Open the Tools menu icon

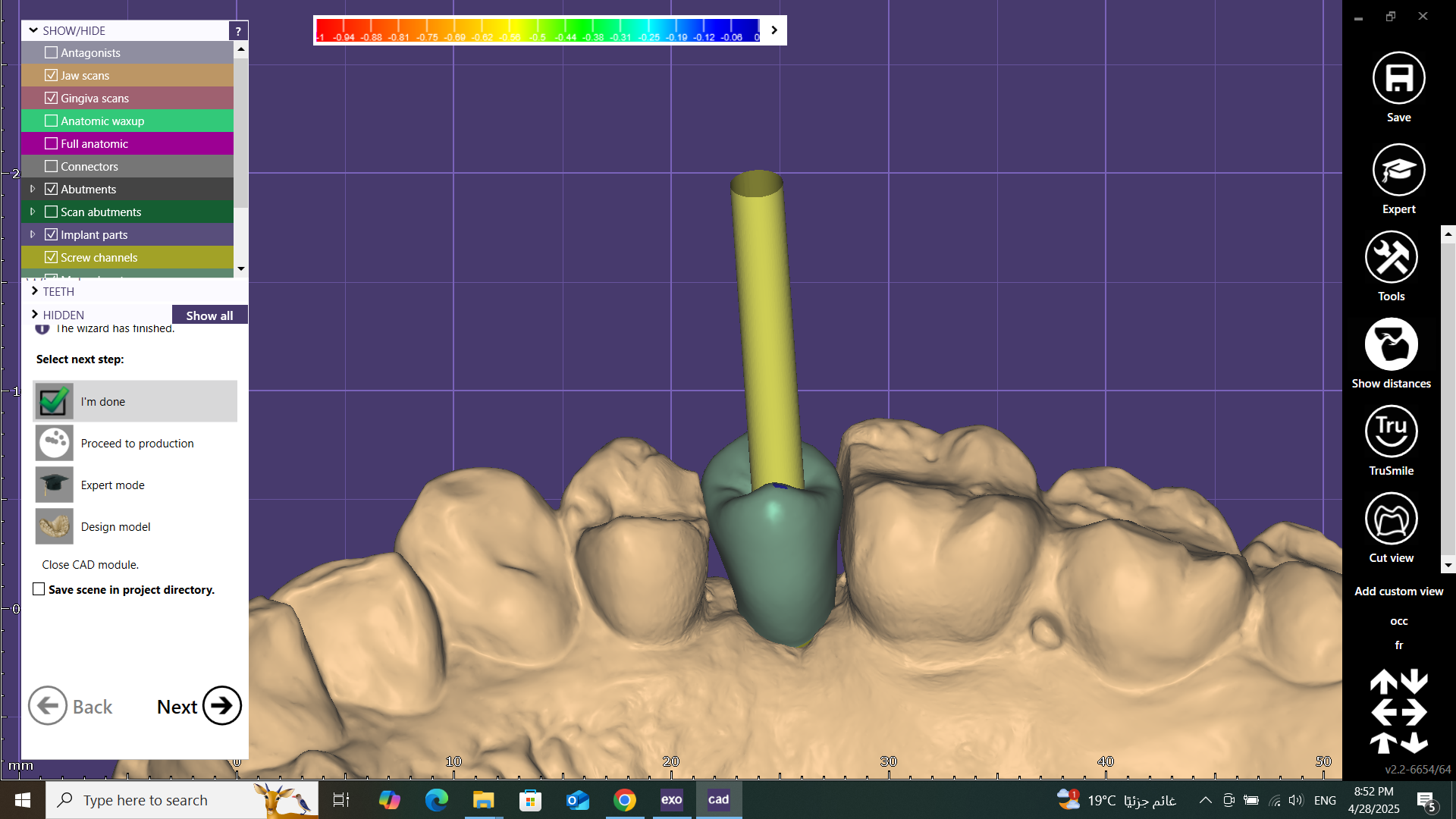(x=1391, y=258)
